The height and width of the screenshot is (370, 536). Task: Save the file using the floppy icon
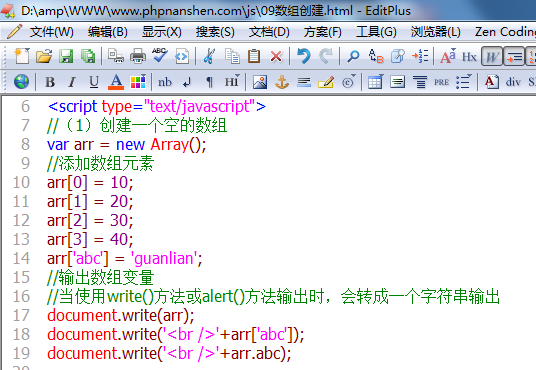(x=66, y=56)
